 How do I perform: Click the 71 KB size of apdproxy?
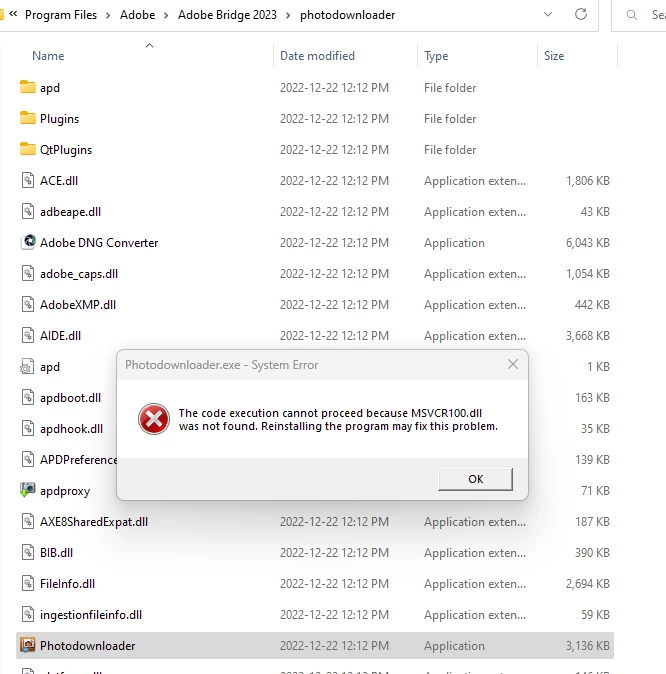(595, 490)
